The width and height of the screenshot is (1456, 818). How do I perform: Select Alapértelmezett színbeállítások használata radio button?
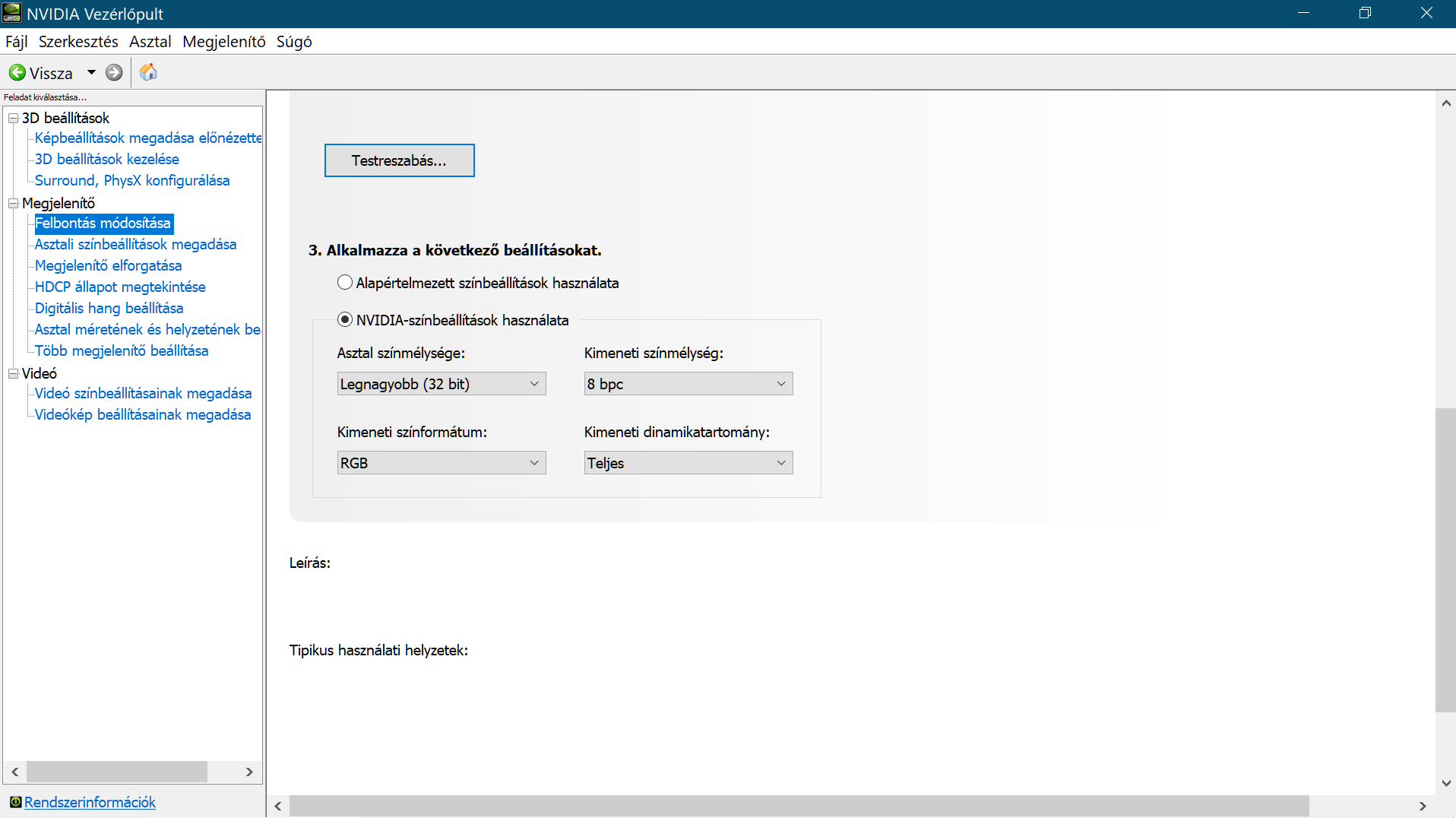coord(345,283)
